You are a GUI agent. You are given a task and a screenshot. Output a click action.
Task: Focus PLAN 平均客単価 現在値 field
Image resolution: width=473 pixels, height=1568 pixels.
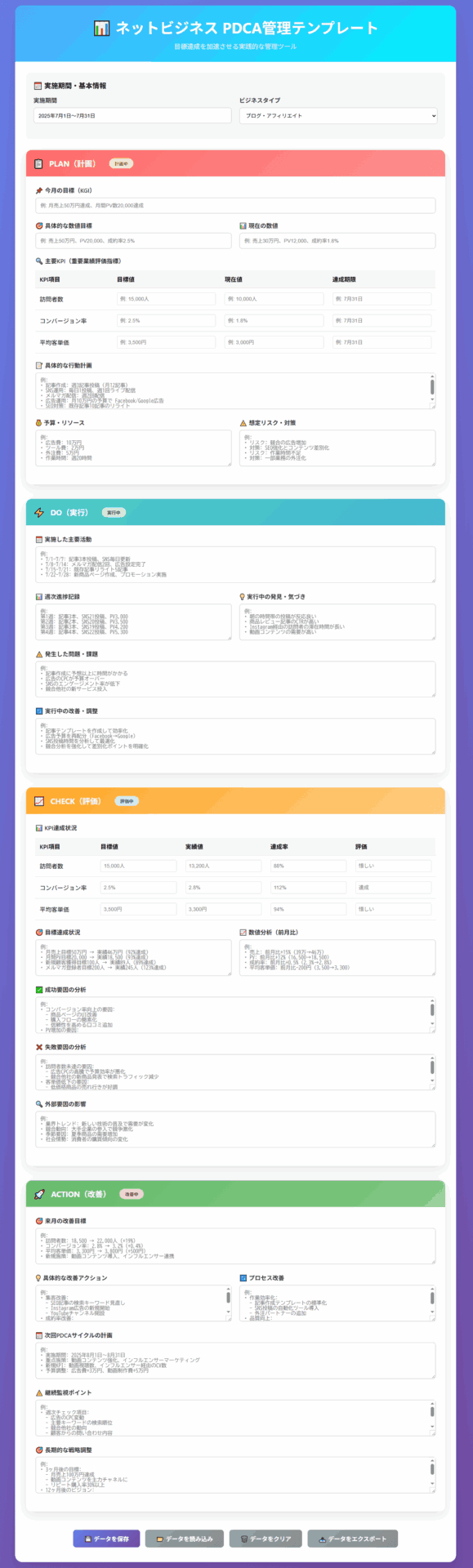[274, 342]
